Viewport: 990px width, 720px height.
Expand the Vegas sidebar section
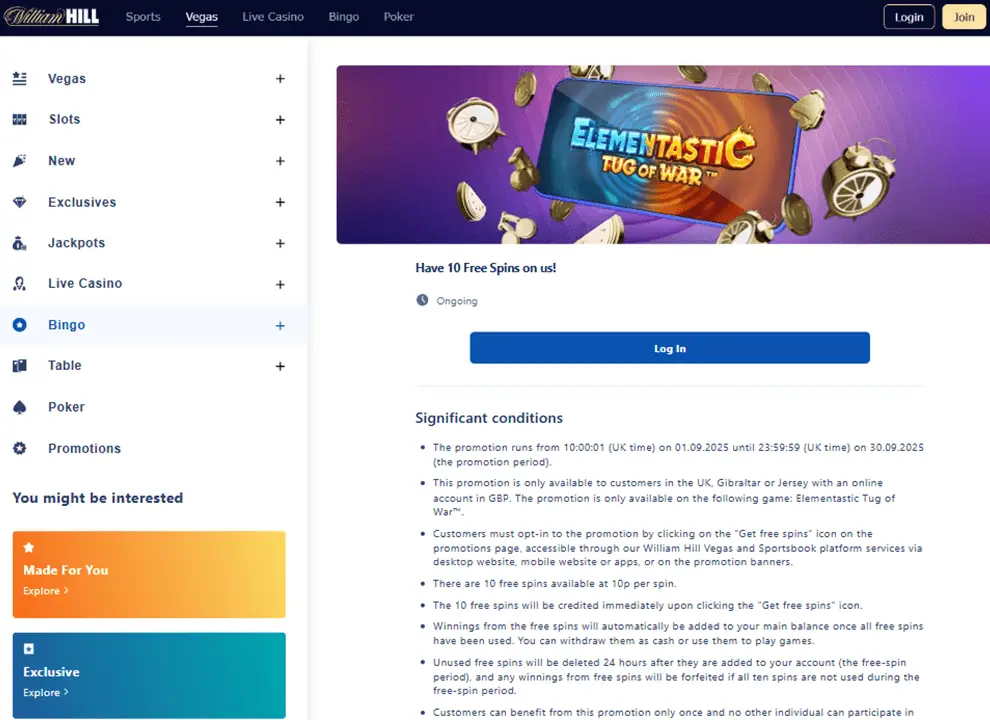tap(280, 79)
